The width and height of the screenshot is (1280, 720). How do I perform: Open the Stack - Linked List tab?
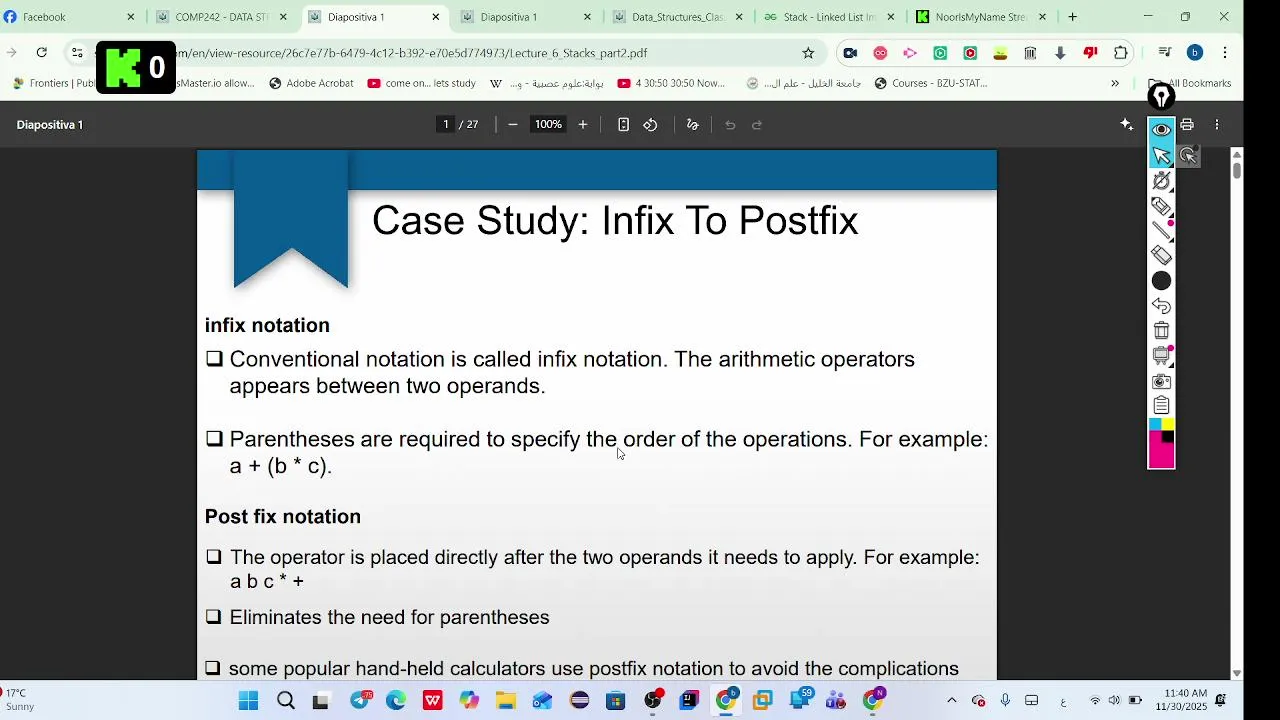point(829,17)
